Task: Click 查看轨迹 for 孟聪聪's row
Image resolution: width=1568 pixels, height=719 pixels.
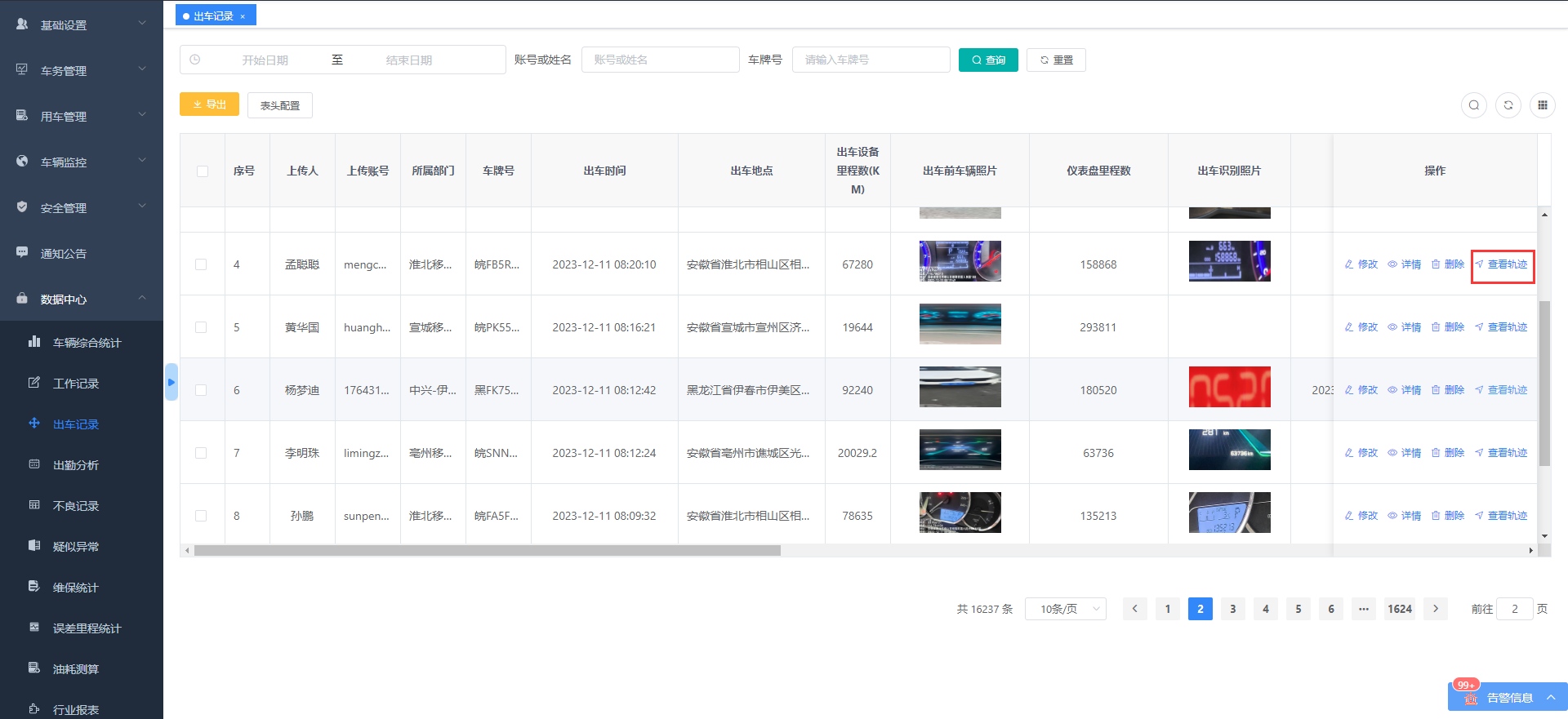Action: (1501, 264)
